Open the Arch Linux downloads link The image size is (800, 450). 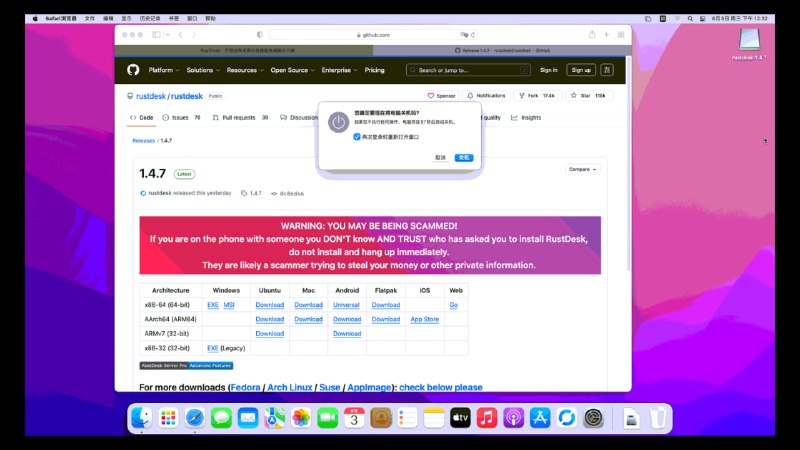[290, 387]
